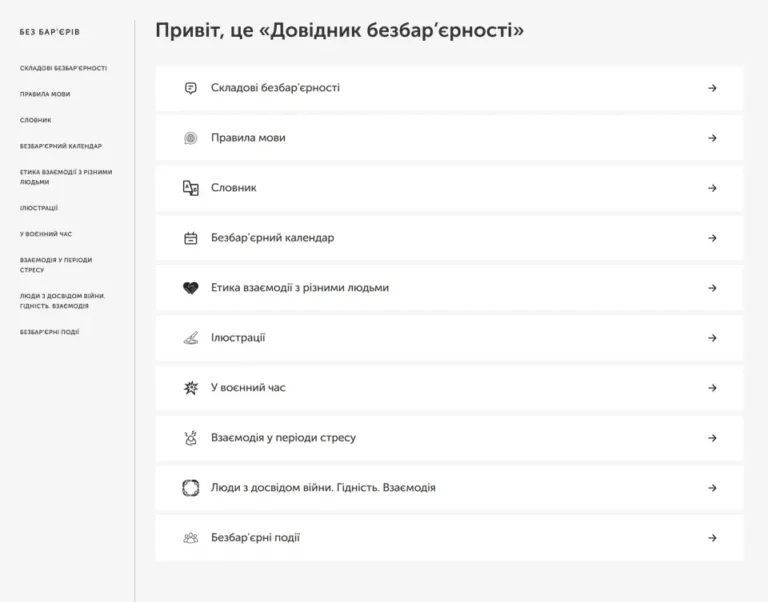Click the arrow on the Ілюстрації row
Viewport: 768px width, 602px height.
(712, 338)
